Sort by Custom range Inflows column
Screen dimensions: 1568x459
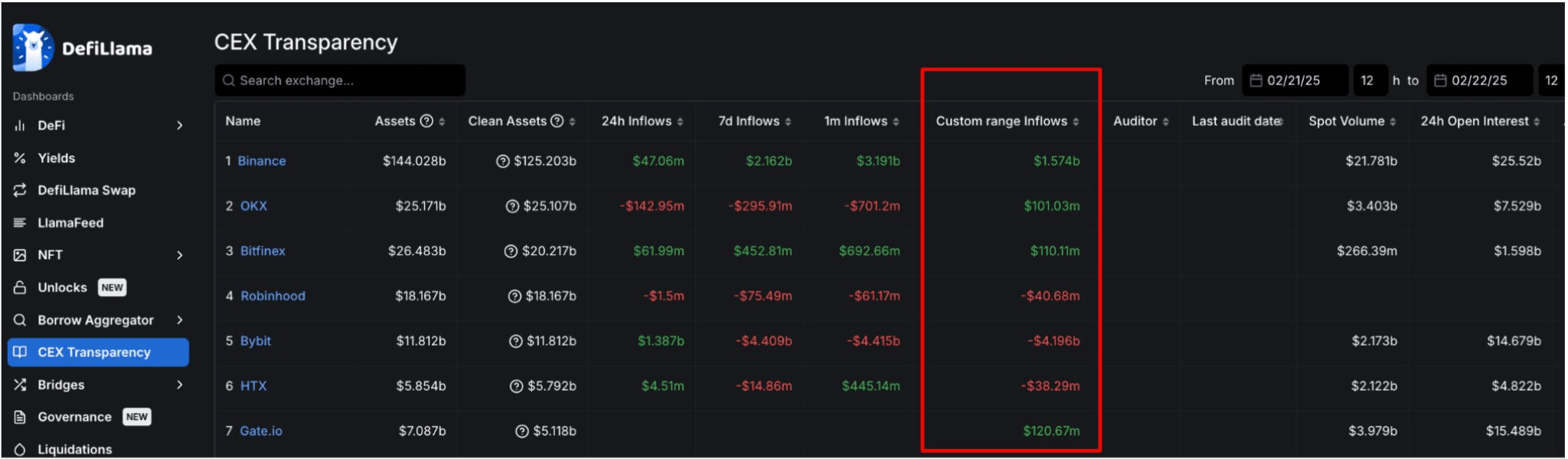tap(1076, 122)
